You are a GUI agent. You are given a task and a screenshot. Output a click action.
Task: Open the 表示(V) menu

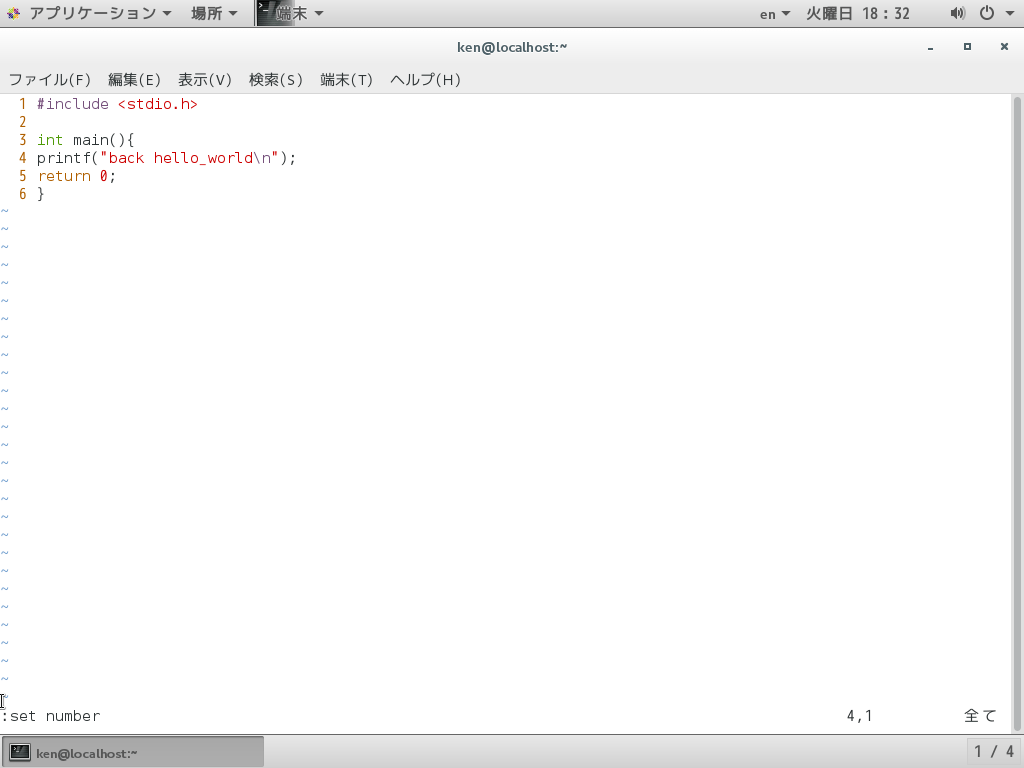[204, 79]
